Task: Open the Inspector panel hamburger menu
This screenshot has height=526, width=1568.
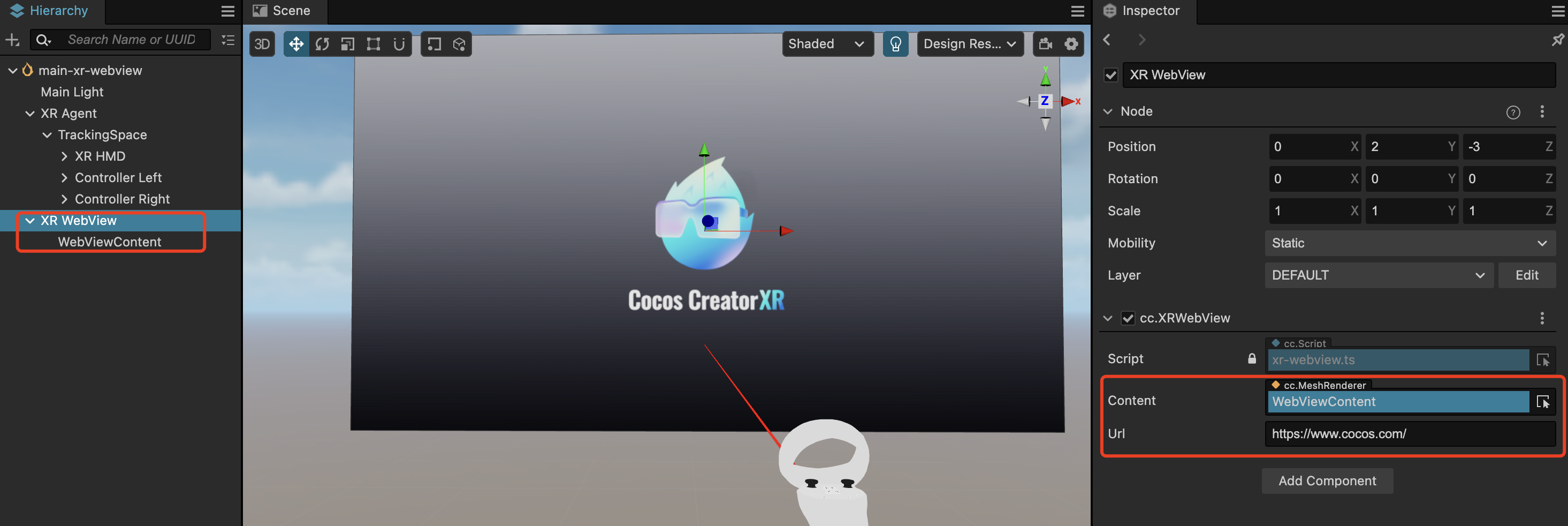Action: click(x=1559, y=11)
